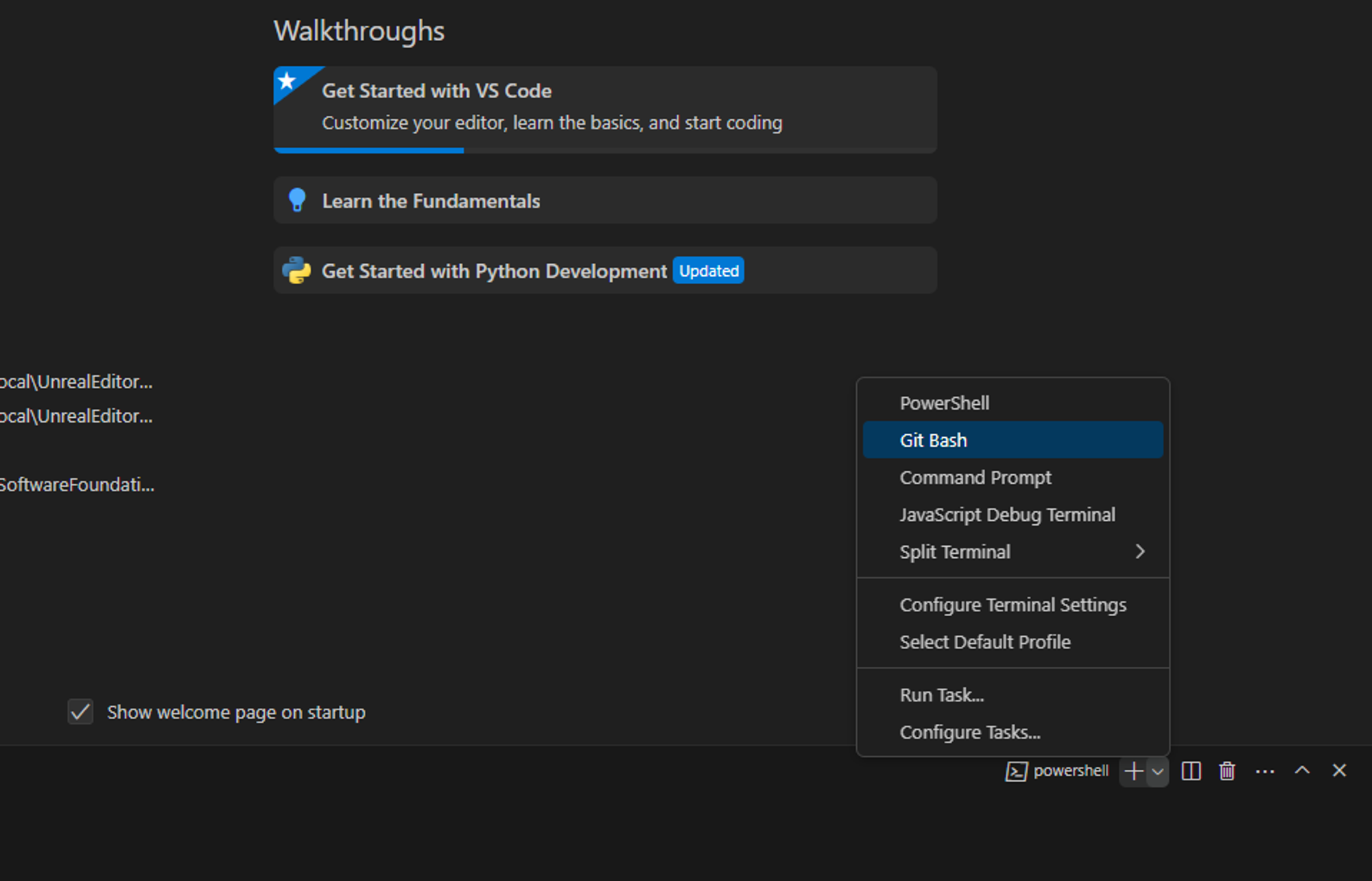Open the SoftwareFoundati... recent entry
This screenshot has width=1372, height=881.
click(77, 484)
